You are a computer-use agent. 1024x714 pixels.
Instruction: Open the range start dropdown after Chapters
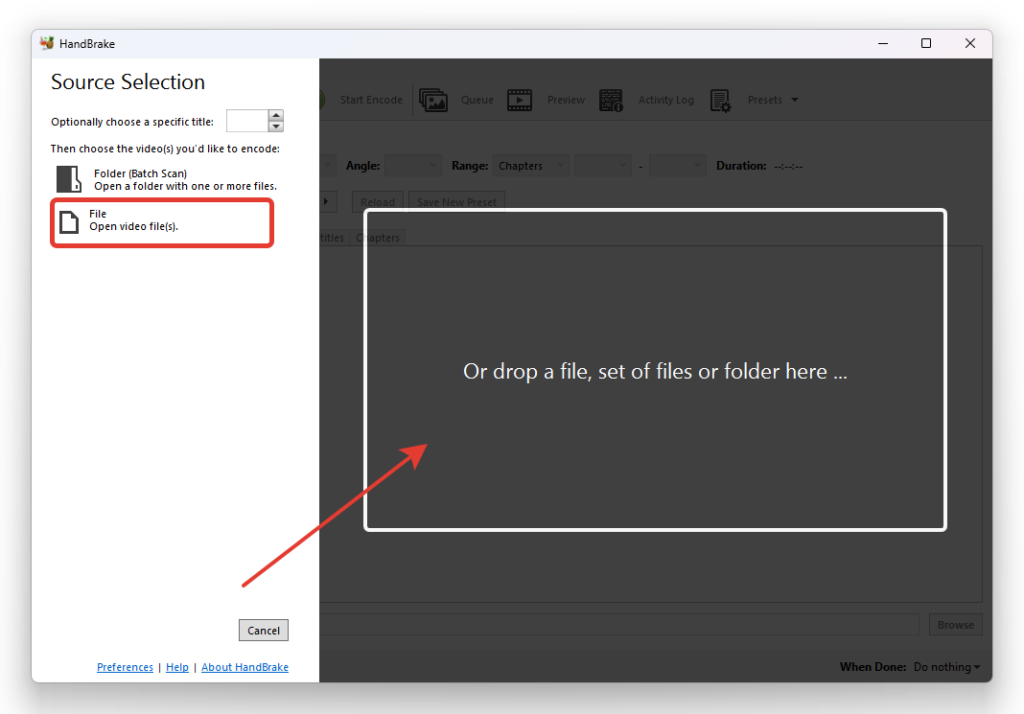[603, 166]
